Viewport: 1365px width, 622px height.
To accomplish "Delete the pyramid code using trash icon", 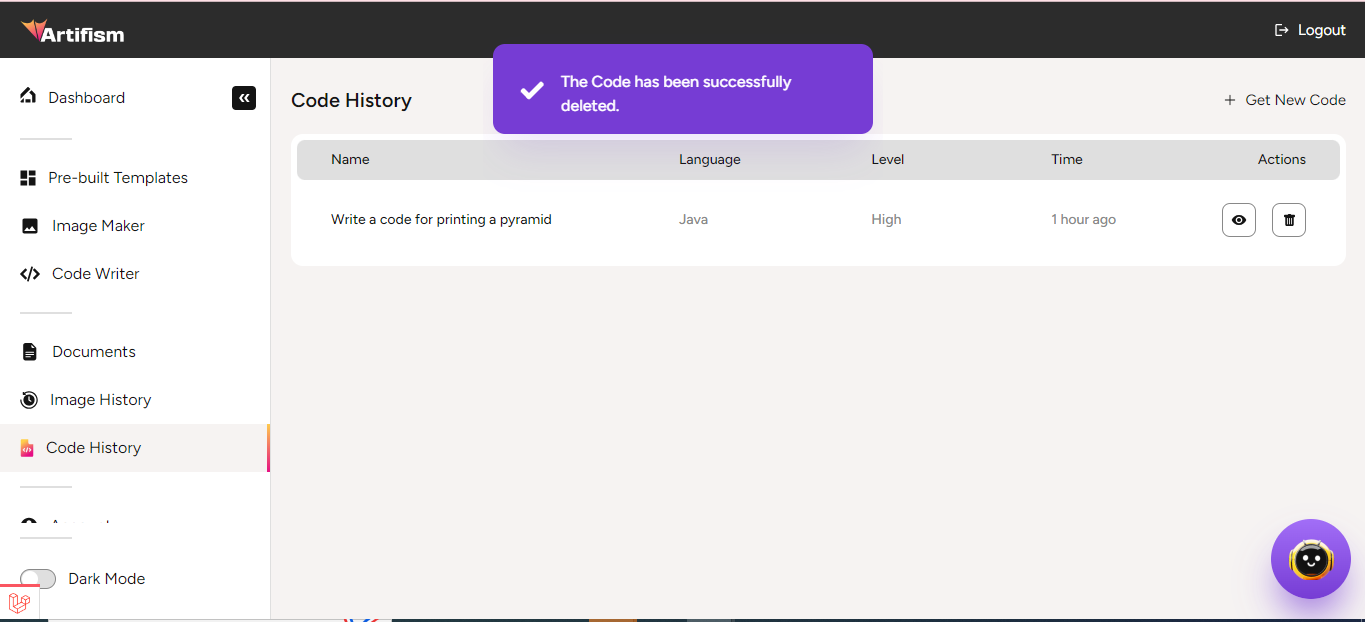I will pyautogui.click(x=1288, y=220).
